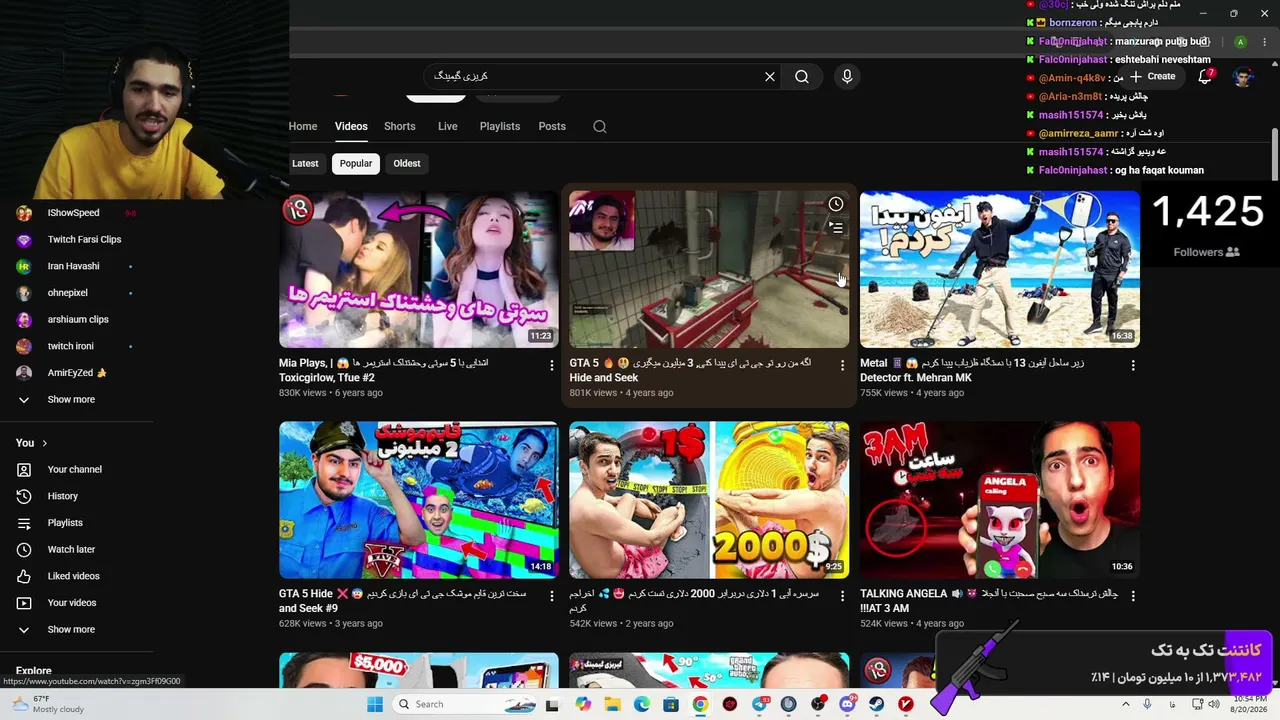Sort videos by Latest
The width and height of the screenshot is (1280, 720).
[305, 163]
